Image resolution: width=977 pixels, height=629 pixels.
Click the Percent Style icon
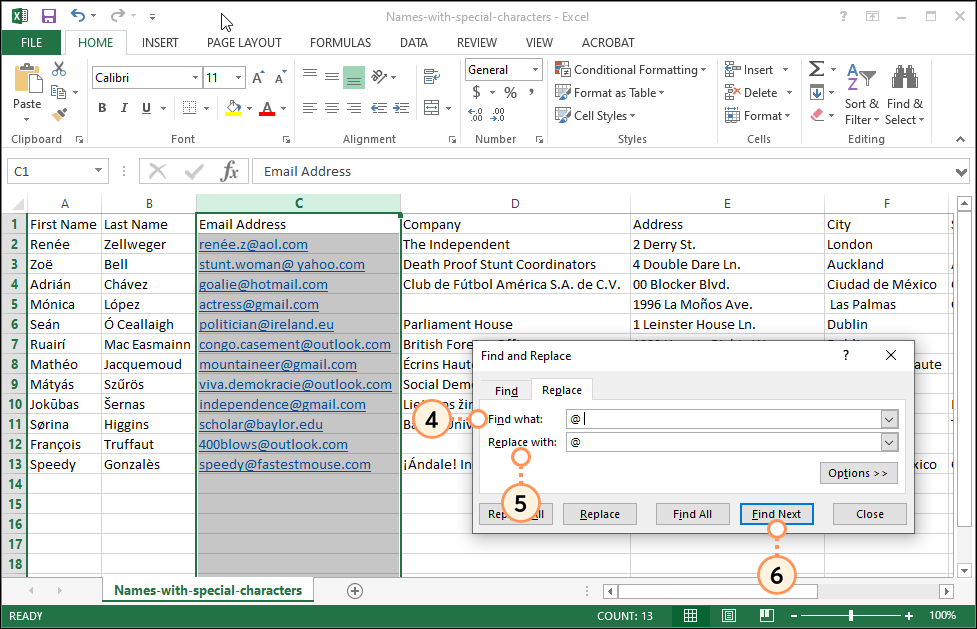click(x=511, y=93)
